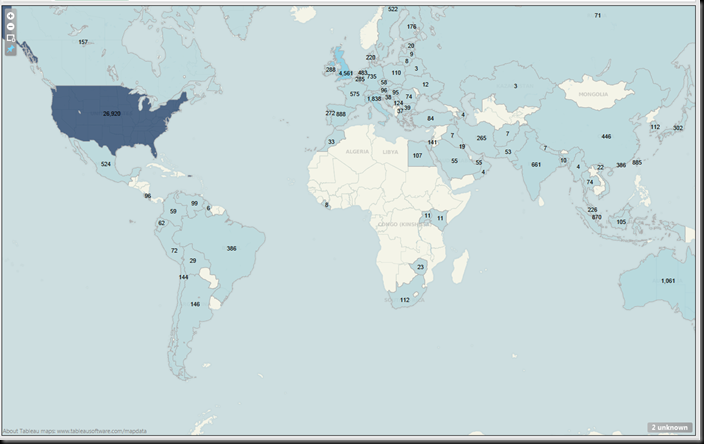Click the zoom in plus icon
Image resolution: width=704 pixels, height=444 pixels.
[x=10, y=16]
